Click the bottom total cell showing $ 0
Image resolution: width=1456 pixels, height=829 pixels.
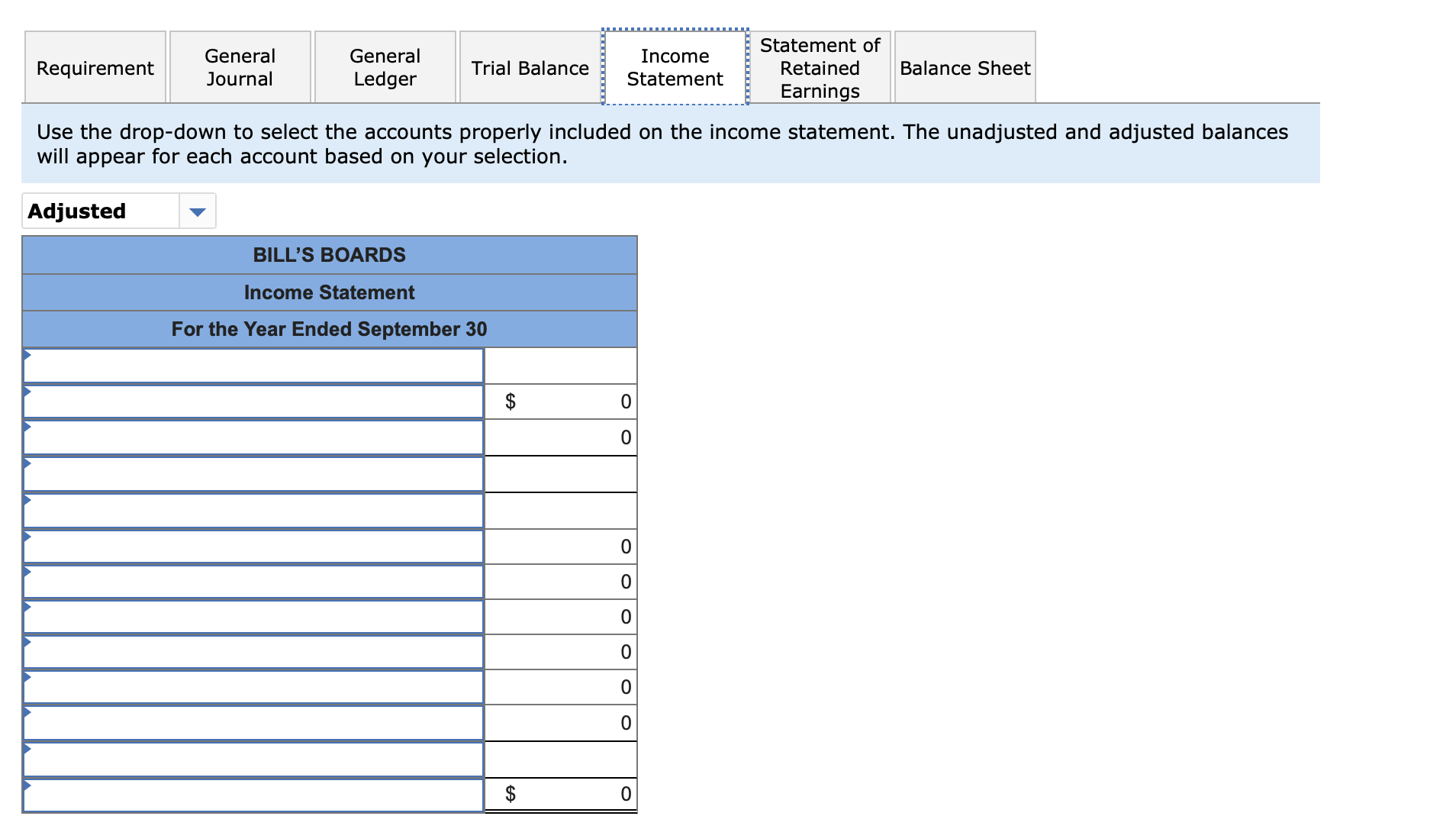pyautogui.click(x=561, y=792)
